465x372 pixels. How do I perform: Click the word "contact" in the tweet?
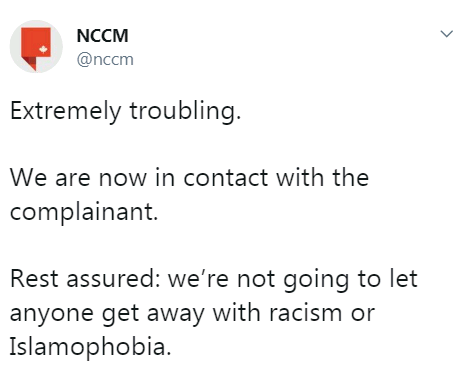point(226,178)
